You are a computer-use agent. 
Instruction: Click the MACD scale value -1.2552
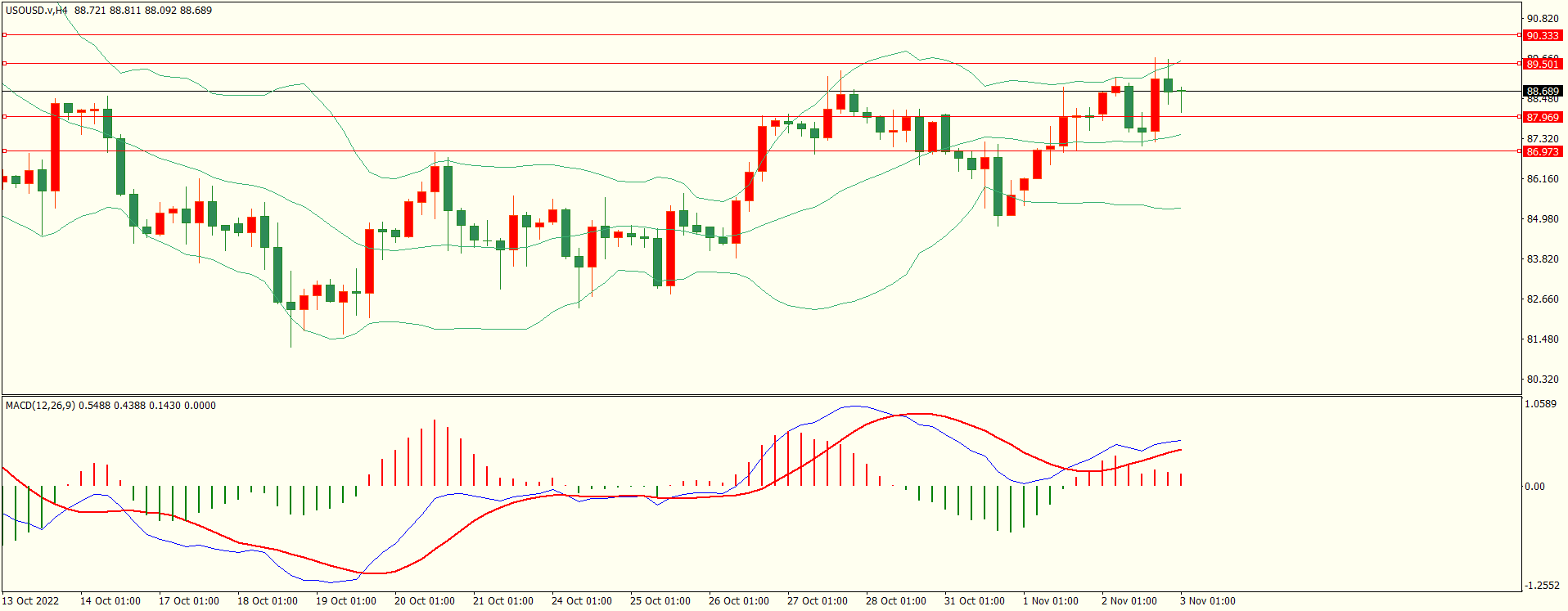tap(1541, 586)
